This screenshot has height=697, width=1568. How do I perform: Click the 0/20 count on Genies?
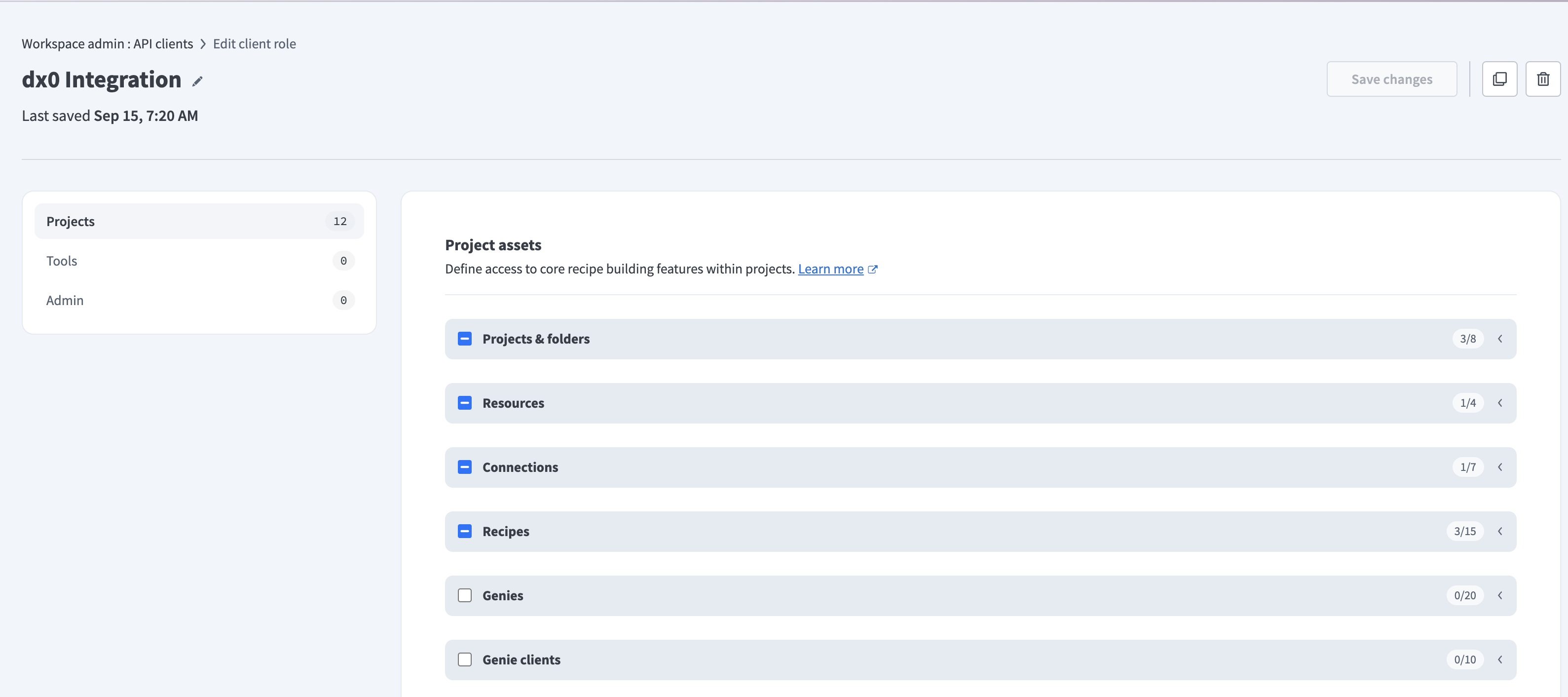[1464, 595]
